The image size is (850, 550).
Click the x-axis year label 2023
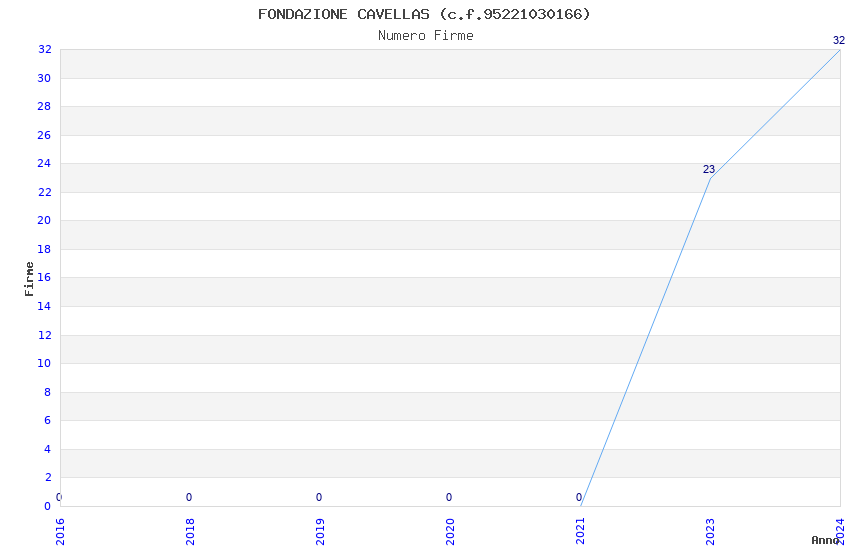(x=711, y=532)
